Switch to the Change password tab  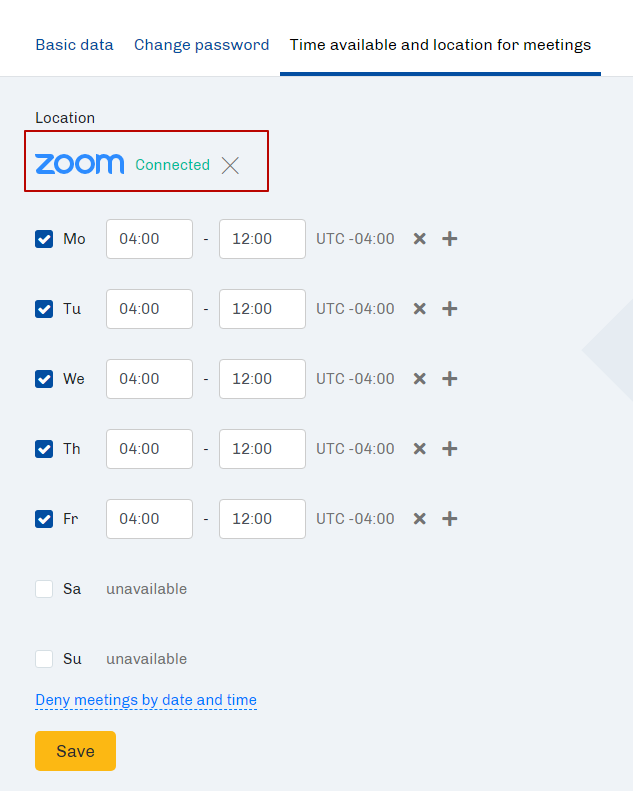tap(202, 45)
